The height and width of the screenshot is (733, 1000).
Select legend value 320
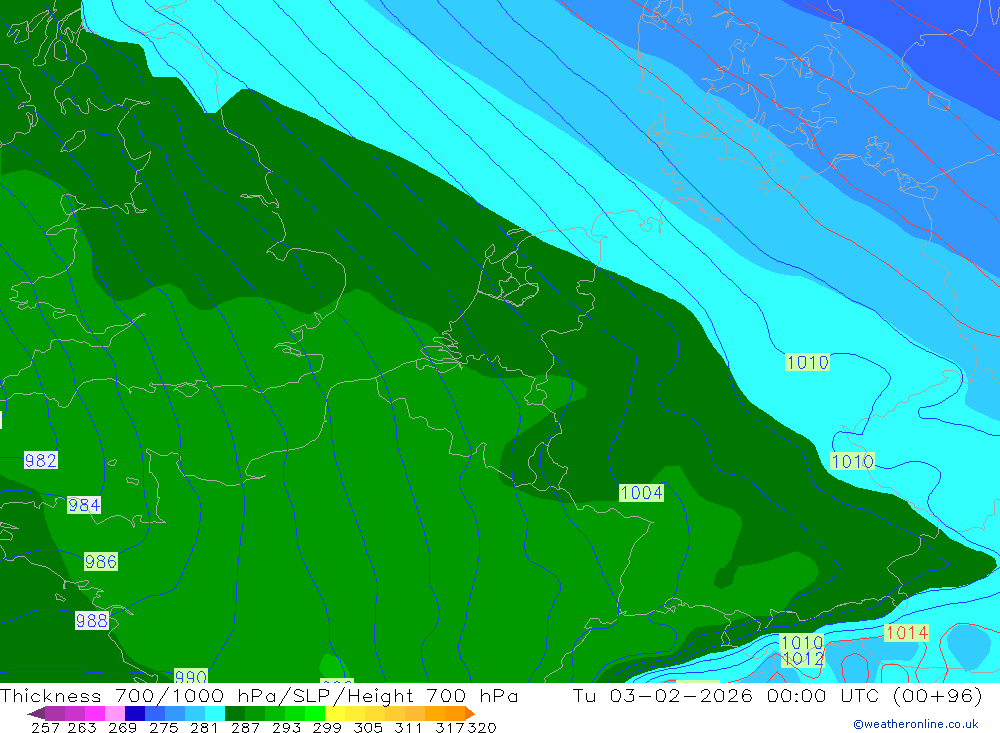pyautogui.click(x=482, y=728)
